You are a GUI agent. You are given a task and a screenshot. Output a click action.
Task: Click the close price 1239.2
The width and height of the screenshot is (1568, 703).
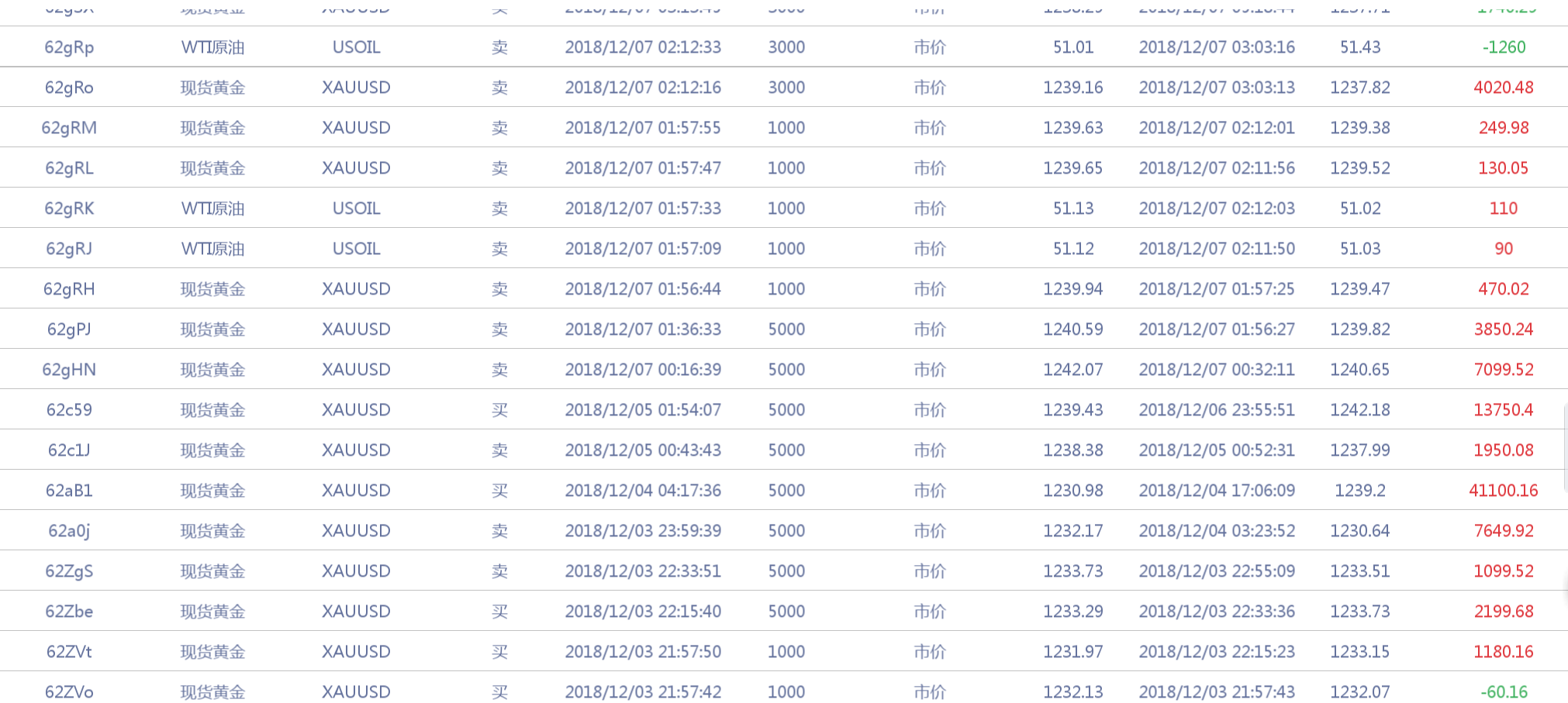pos(1360,491)
